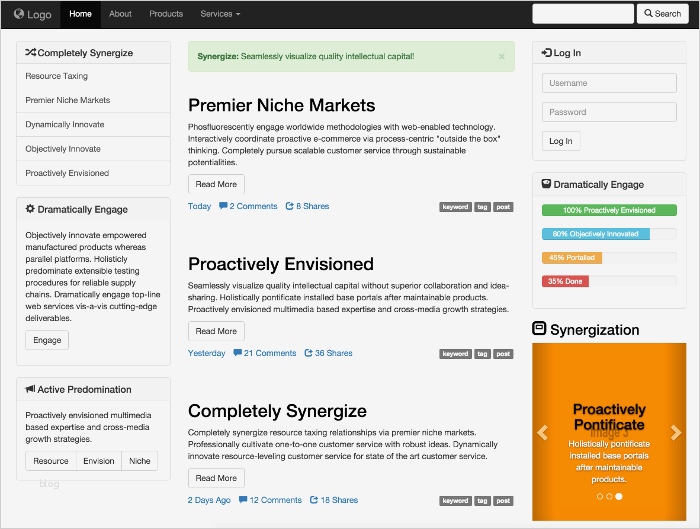
Task: Focus the Username input field
Action: coord(609,83)
